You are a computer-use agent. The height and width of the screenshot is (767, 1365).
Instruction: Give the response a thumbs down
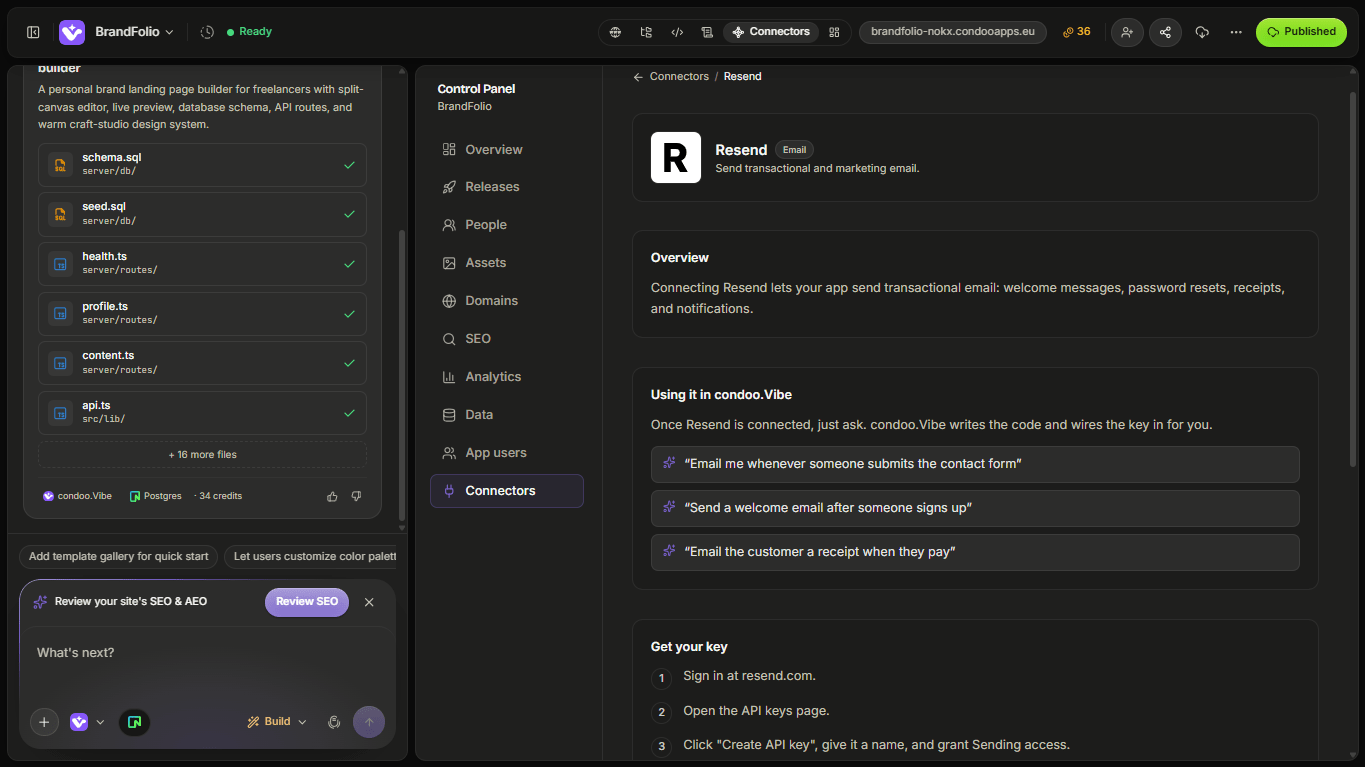click(x=356, y=496)
